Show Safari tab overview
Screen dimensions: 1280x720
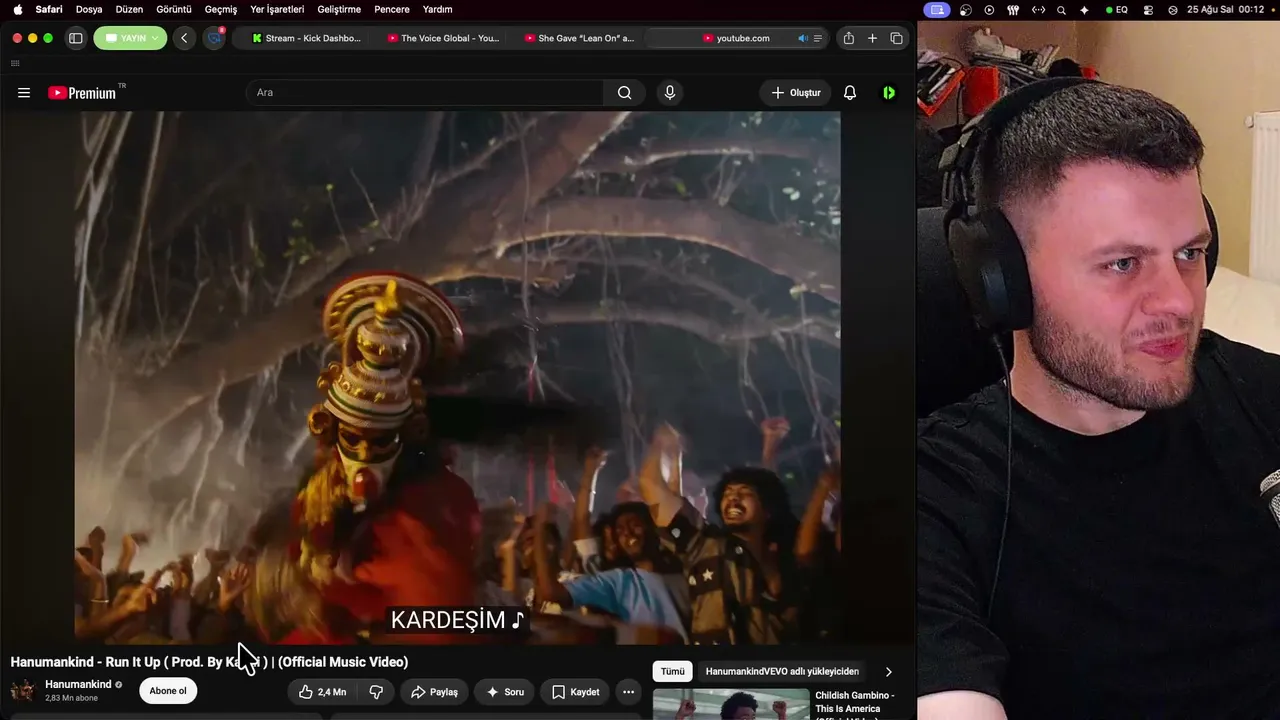pos(896,38)
